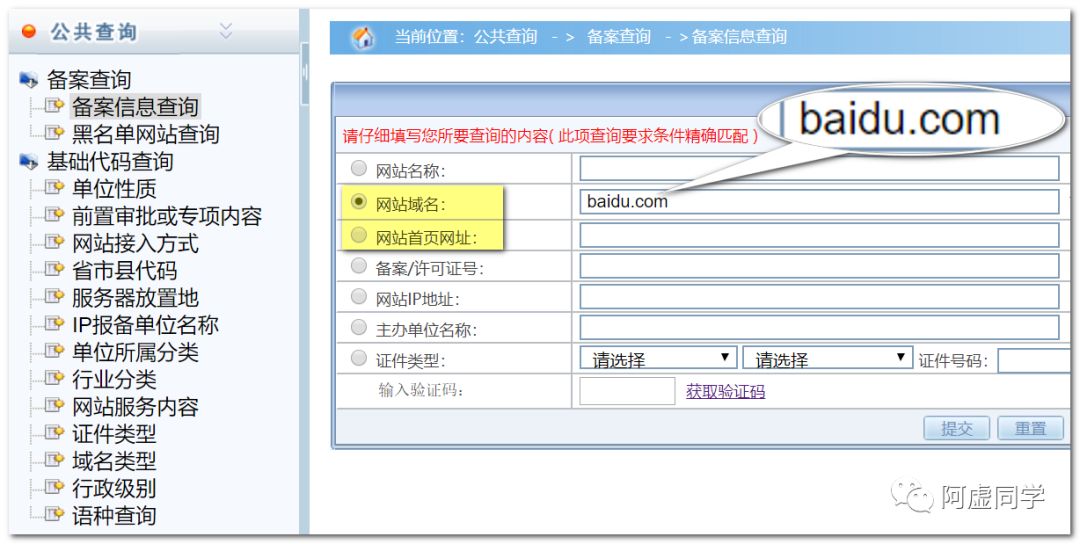
Task: Click the page icon beside 网站接入方式
Action: pyautogui.click(x=55, y=242)
